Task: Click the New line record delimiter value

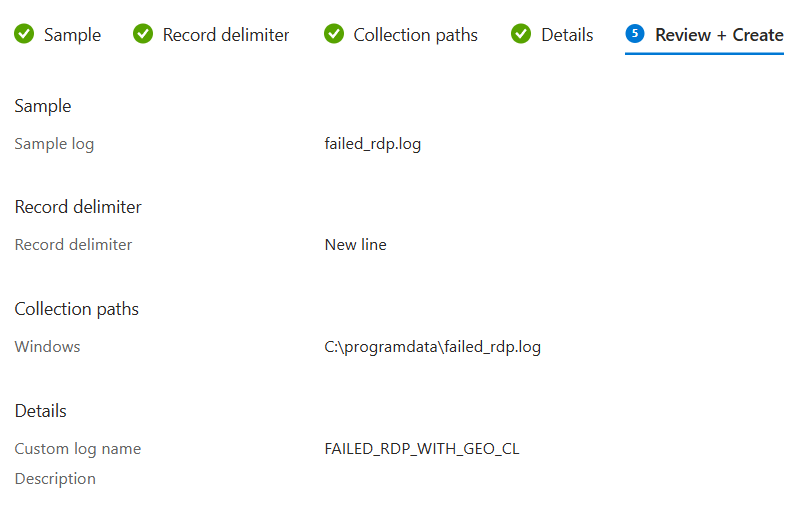Action: pyautogui.click(x=355, y=245)
